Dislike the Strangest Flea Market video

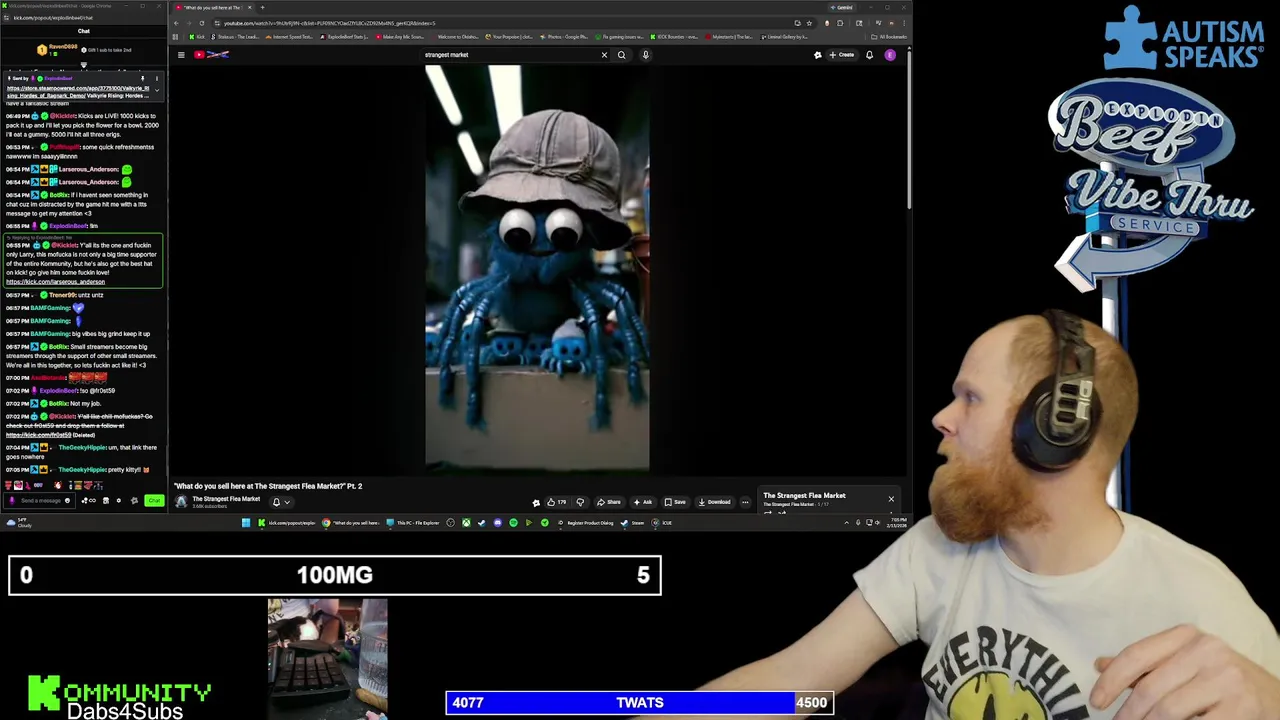580,502
